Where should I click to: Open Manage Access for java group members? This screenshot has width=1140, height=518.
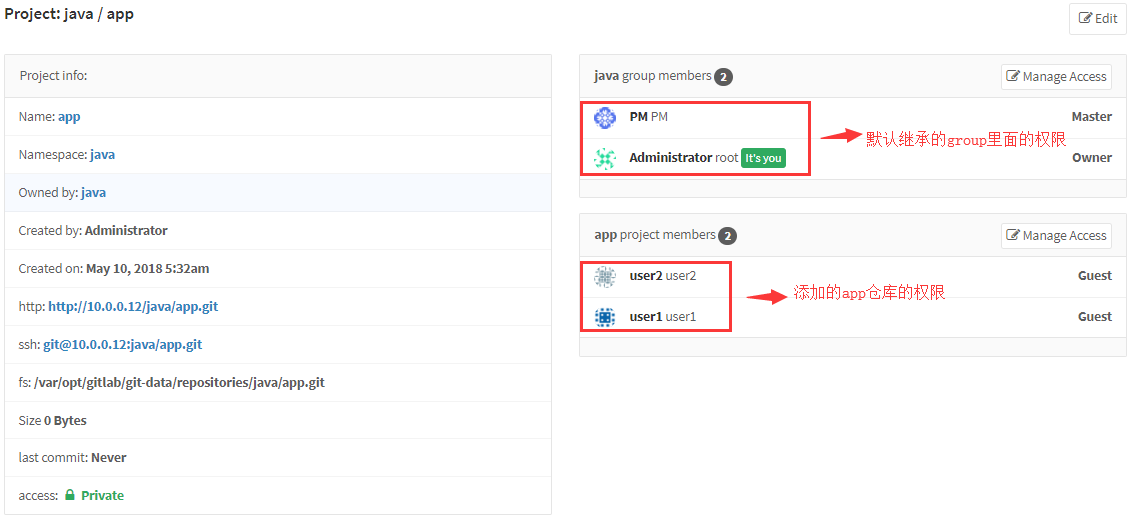click(x=1056, y=76)
